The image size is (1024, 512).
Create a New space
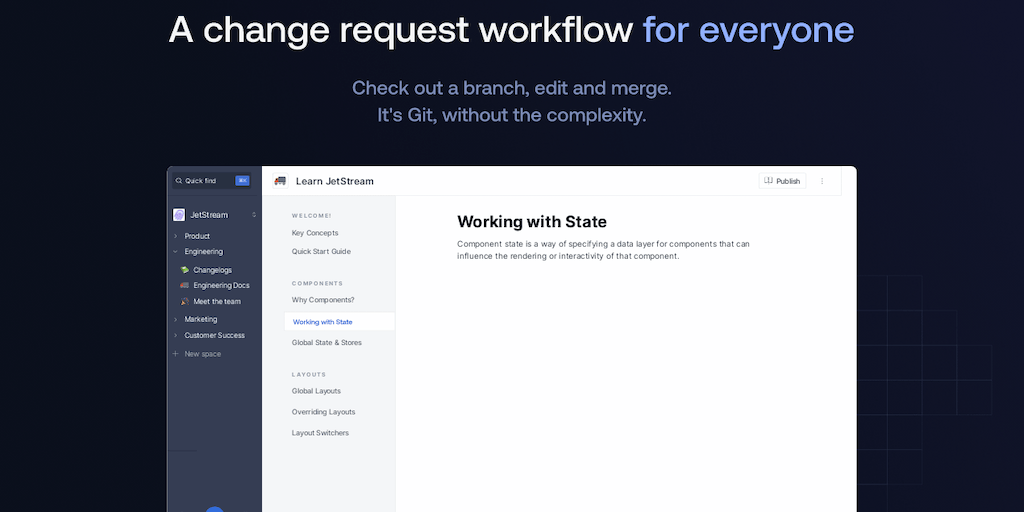pos(202,354)
